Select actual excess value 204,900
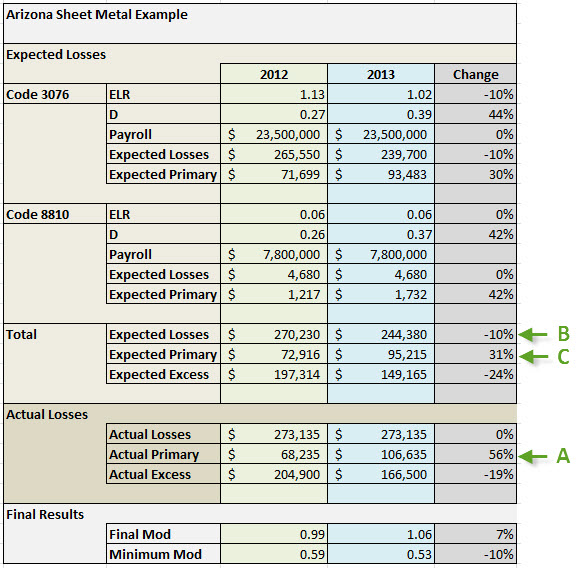Screen dimensions: 587x568 tap(274, 474)
